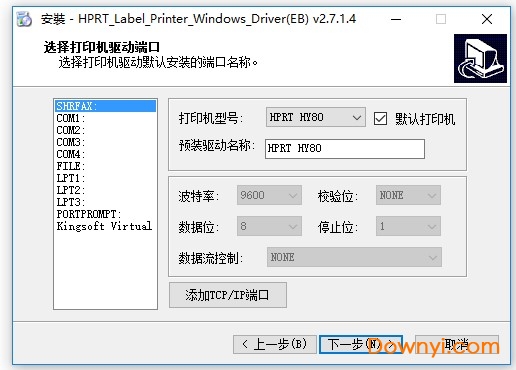Select the COM3: port in list
Screen dimensions: 516x370
[105, 142]
